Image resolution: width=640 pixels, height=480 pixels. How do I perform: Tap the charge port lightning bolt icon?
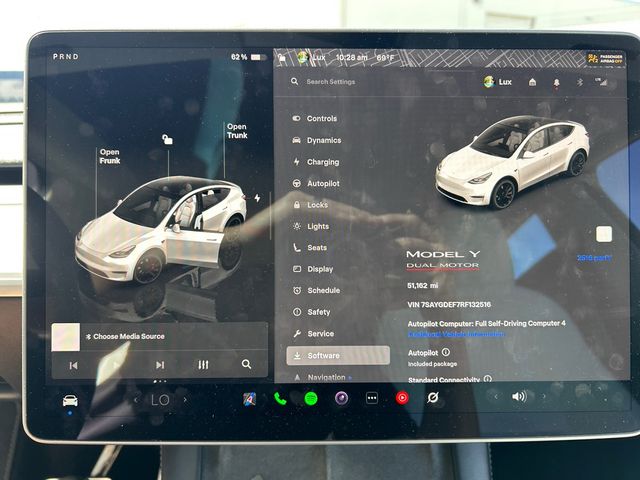tap(257, 198)
